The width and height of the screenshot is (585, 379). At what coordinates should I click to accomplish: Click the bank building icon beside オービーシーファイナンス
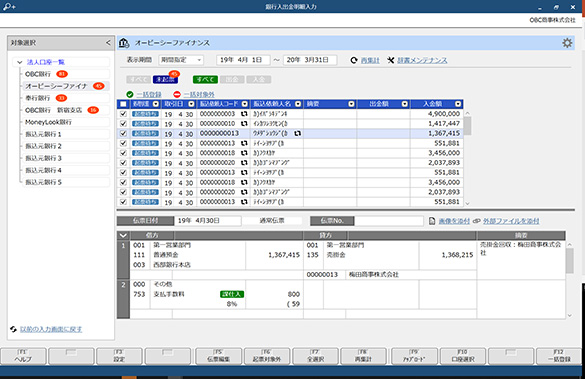click(x=124, y=43)
